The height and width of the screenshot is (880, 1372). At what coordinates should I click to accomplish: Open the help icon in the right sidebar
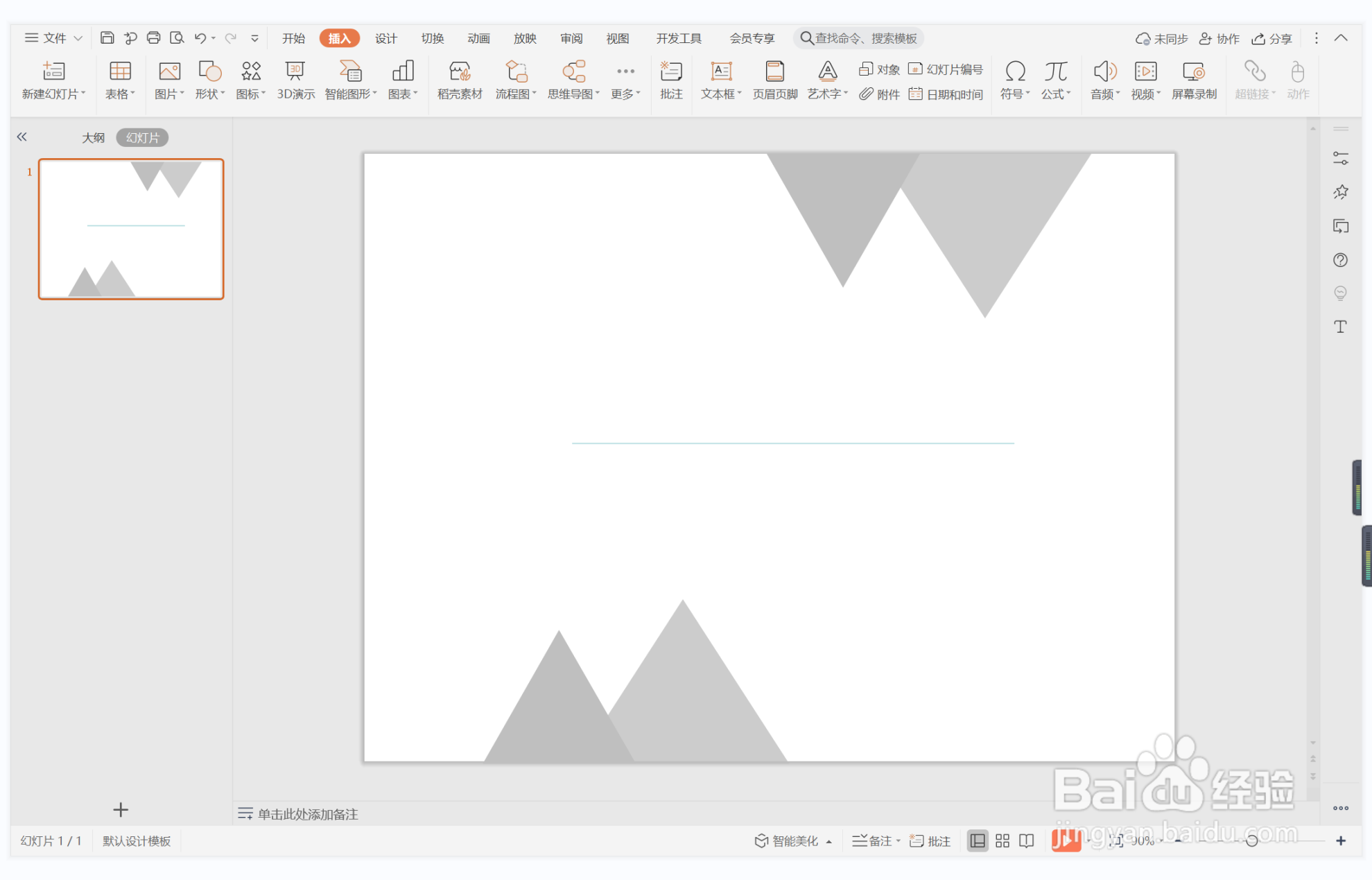click(x=1340, y=260)
